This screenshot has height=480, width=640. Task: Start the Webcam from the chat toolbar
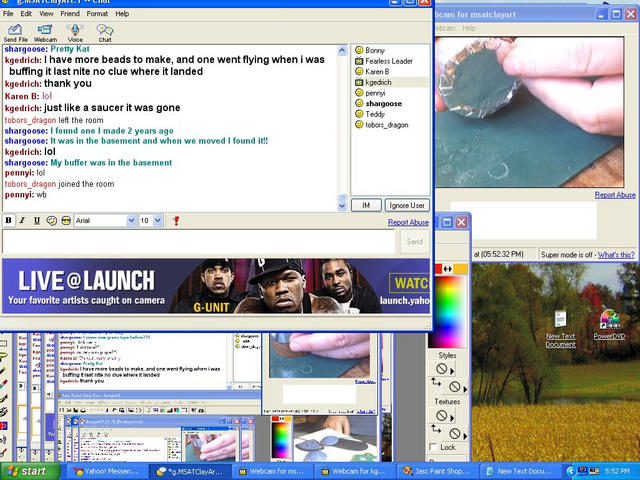(45, 33)
